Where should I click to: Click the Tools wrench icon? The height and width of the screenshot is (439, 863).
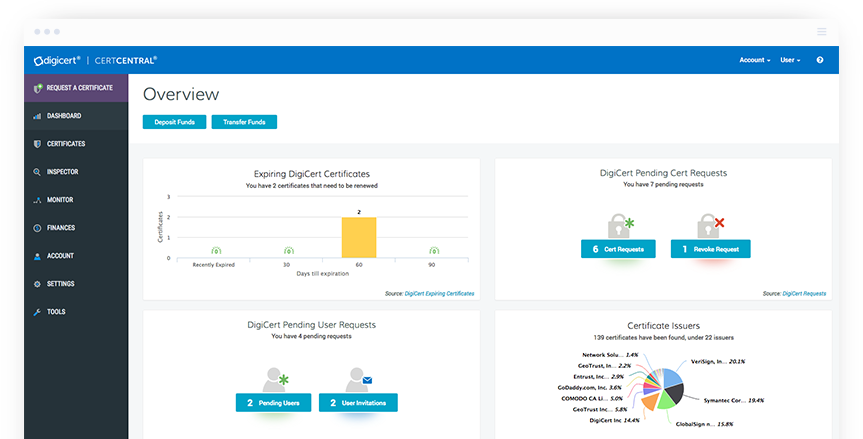click(x=37, y=312)
